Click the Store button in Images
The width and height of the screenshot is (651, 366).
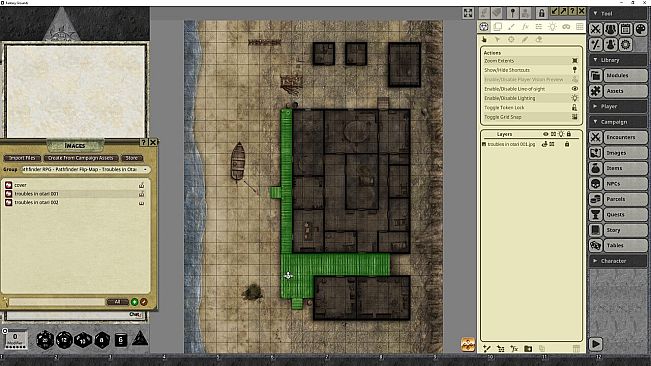coord(132,158)
